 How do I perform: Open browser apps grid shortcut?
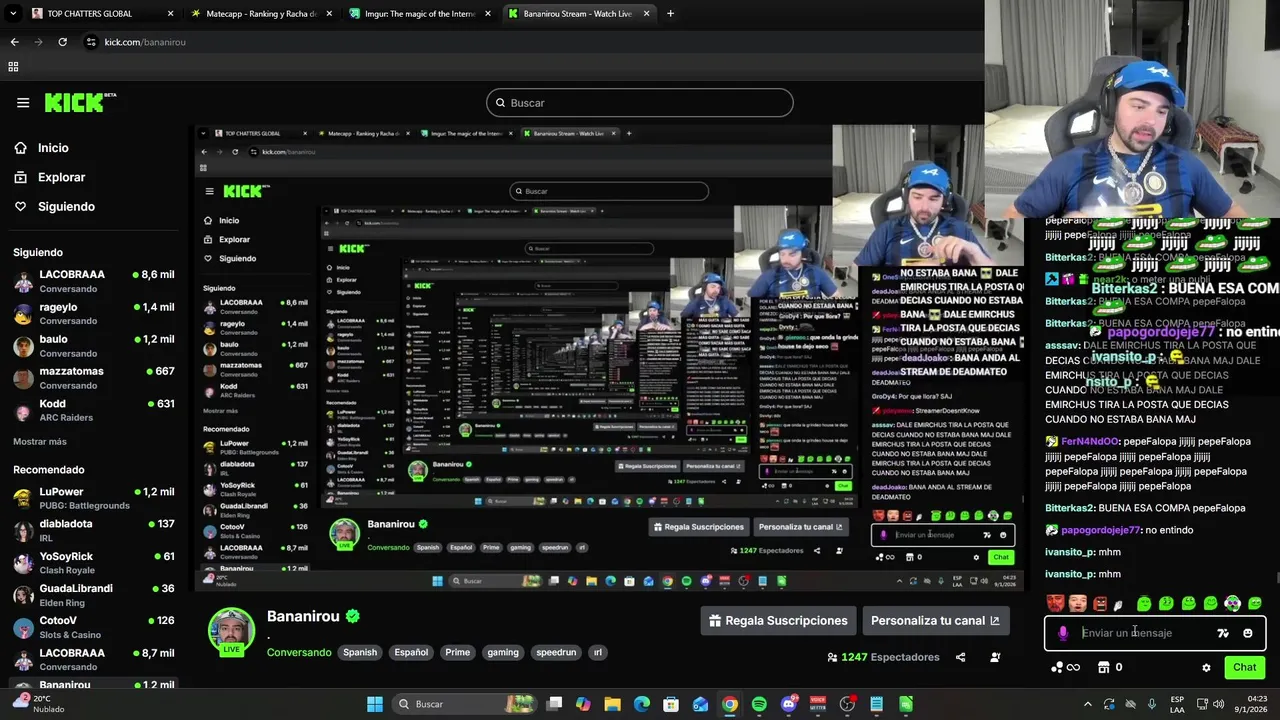pos(13,67)
